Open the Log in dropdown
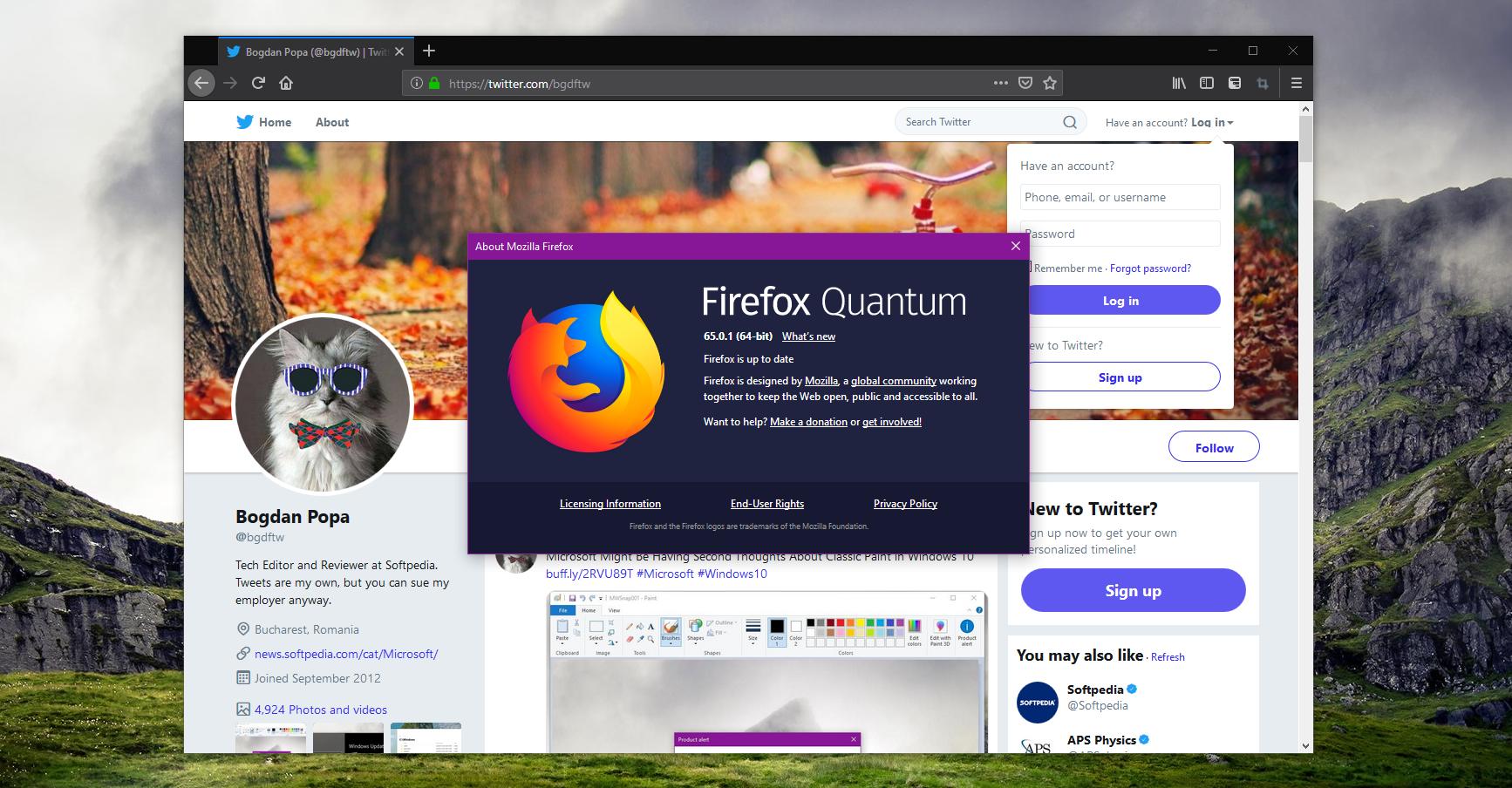Image resolution: width=1512 pixels, height=788 pixels. point(1211,122)
